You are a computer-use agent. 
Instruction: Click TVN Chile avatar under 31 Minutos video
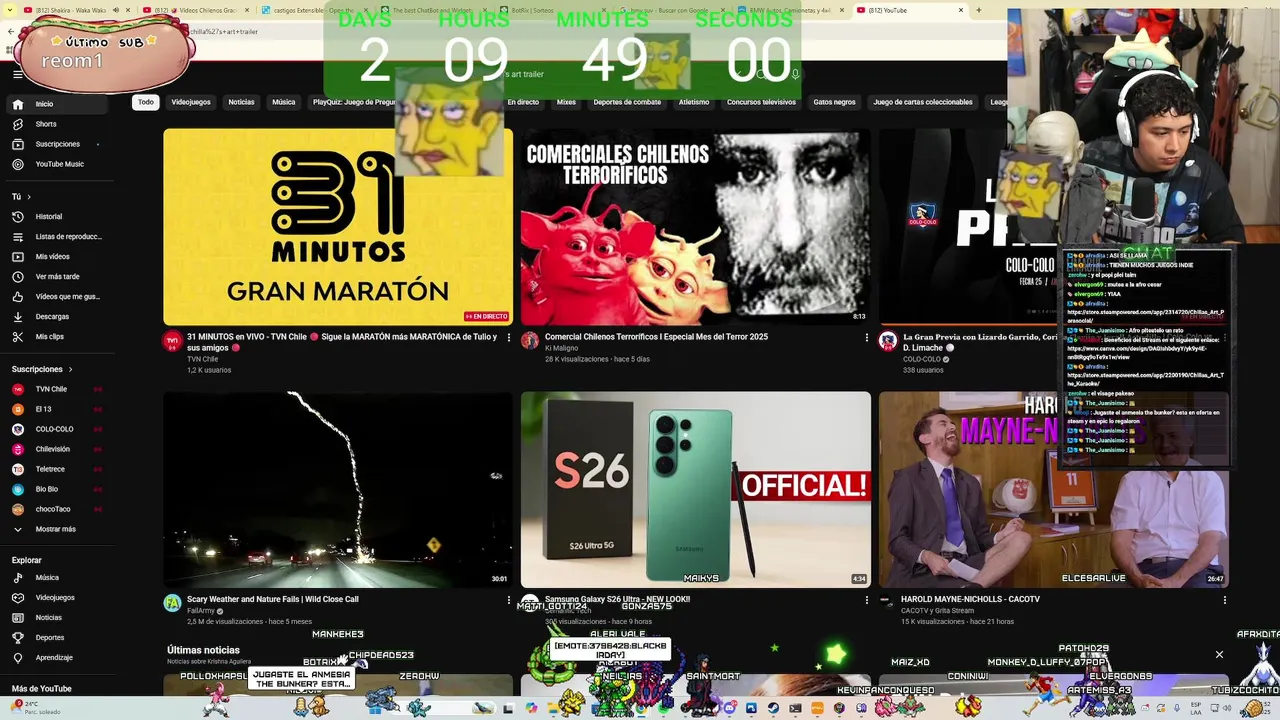coord(172,341)
